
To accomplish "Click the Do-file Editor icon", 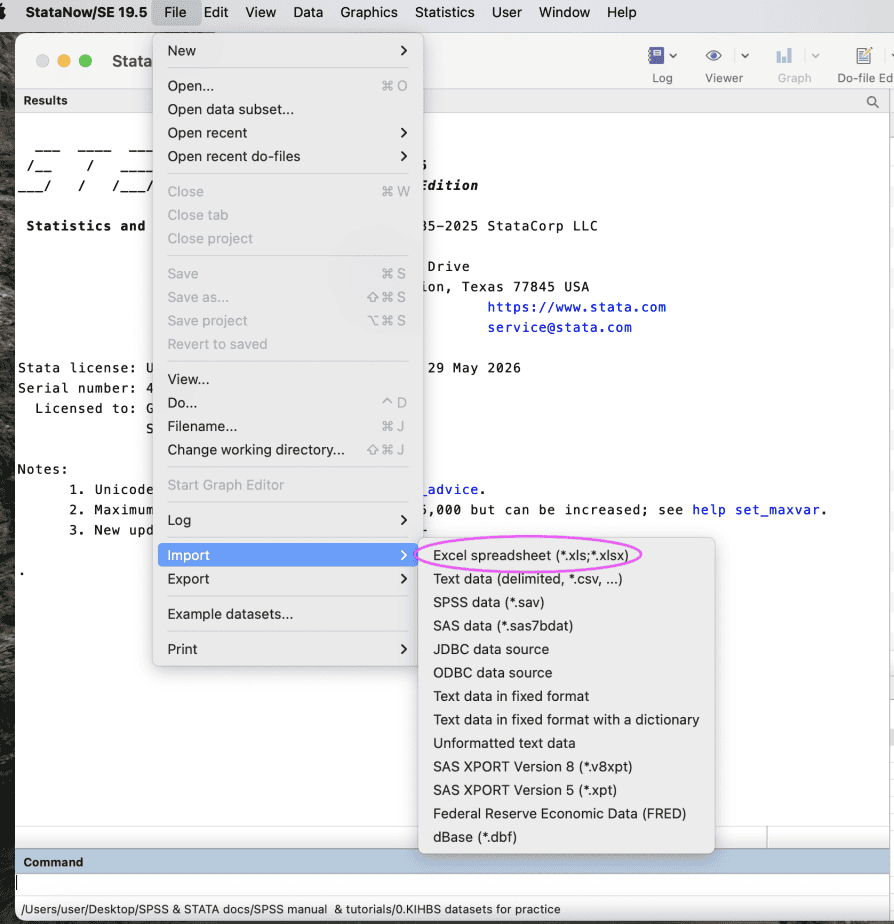I will 864,56.
